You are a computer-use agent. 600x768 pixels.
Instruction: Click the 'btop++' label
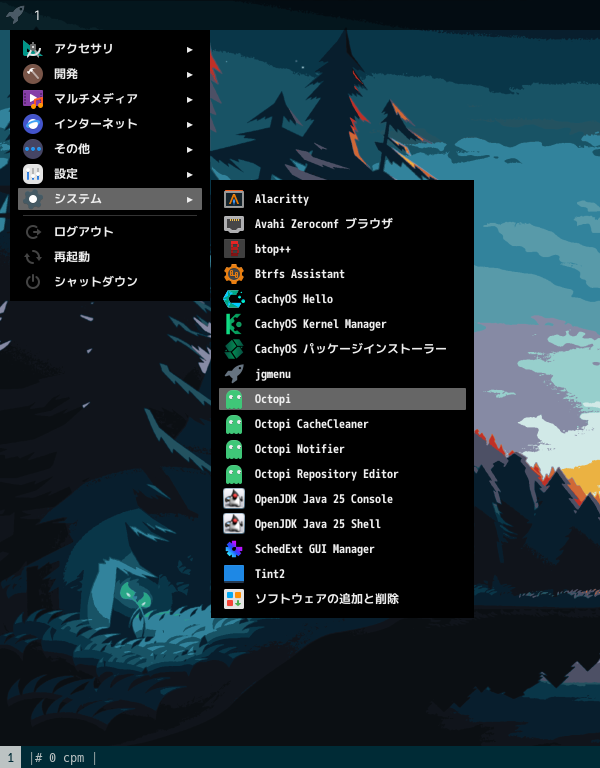[272, 249]
